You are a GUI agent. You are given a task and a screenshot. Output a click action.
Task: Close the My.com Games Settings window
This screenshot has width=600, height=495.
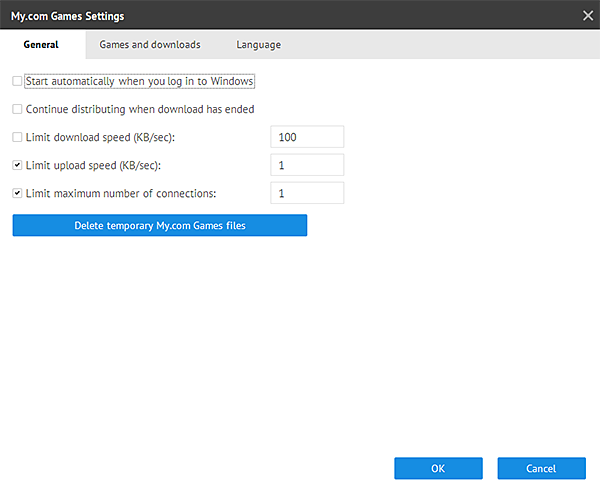(x=588, y=16)
